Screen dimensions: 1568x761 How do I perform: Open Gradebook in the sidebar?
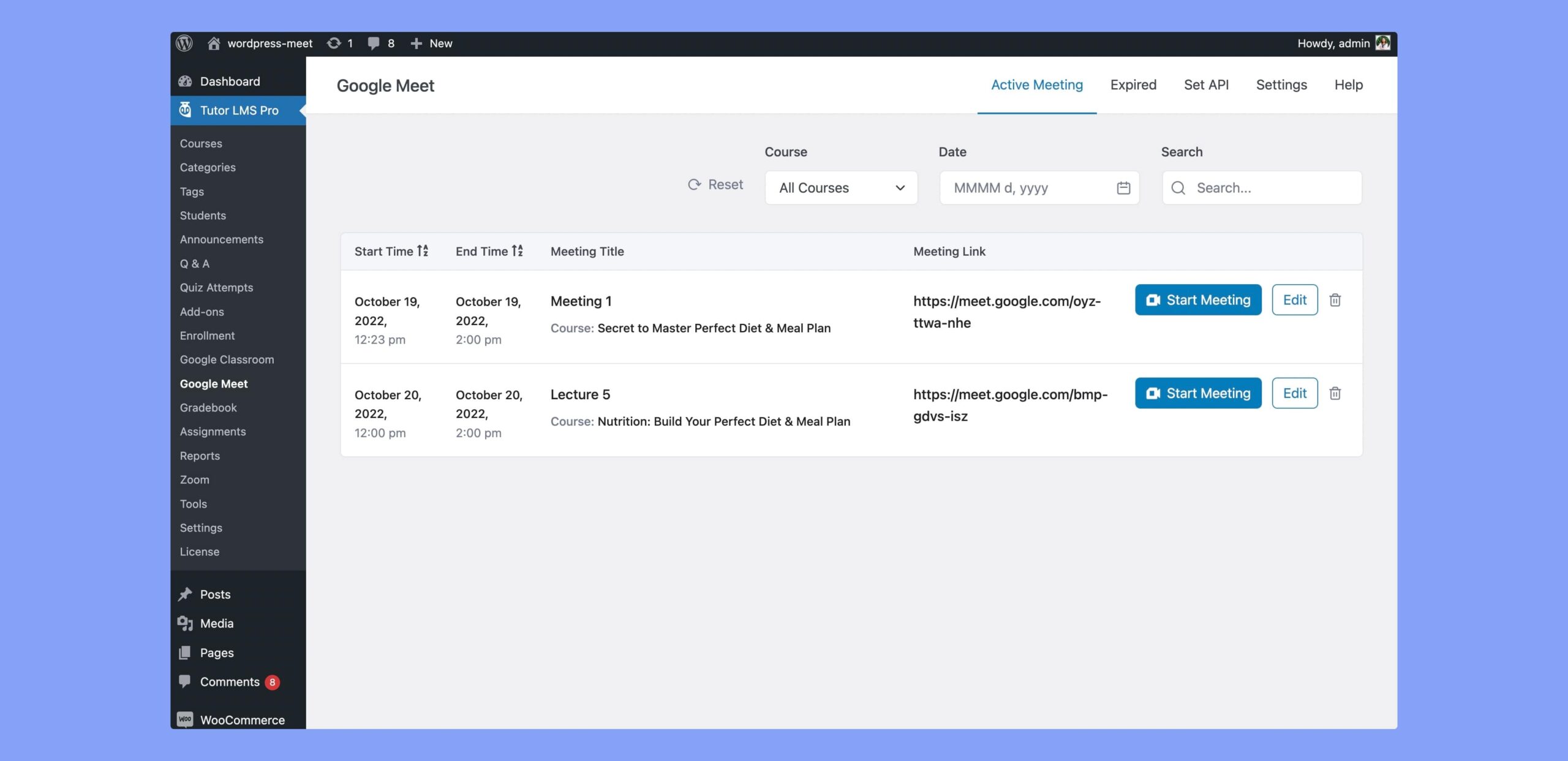[208, 408]
